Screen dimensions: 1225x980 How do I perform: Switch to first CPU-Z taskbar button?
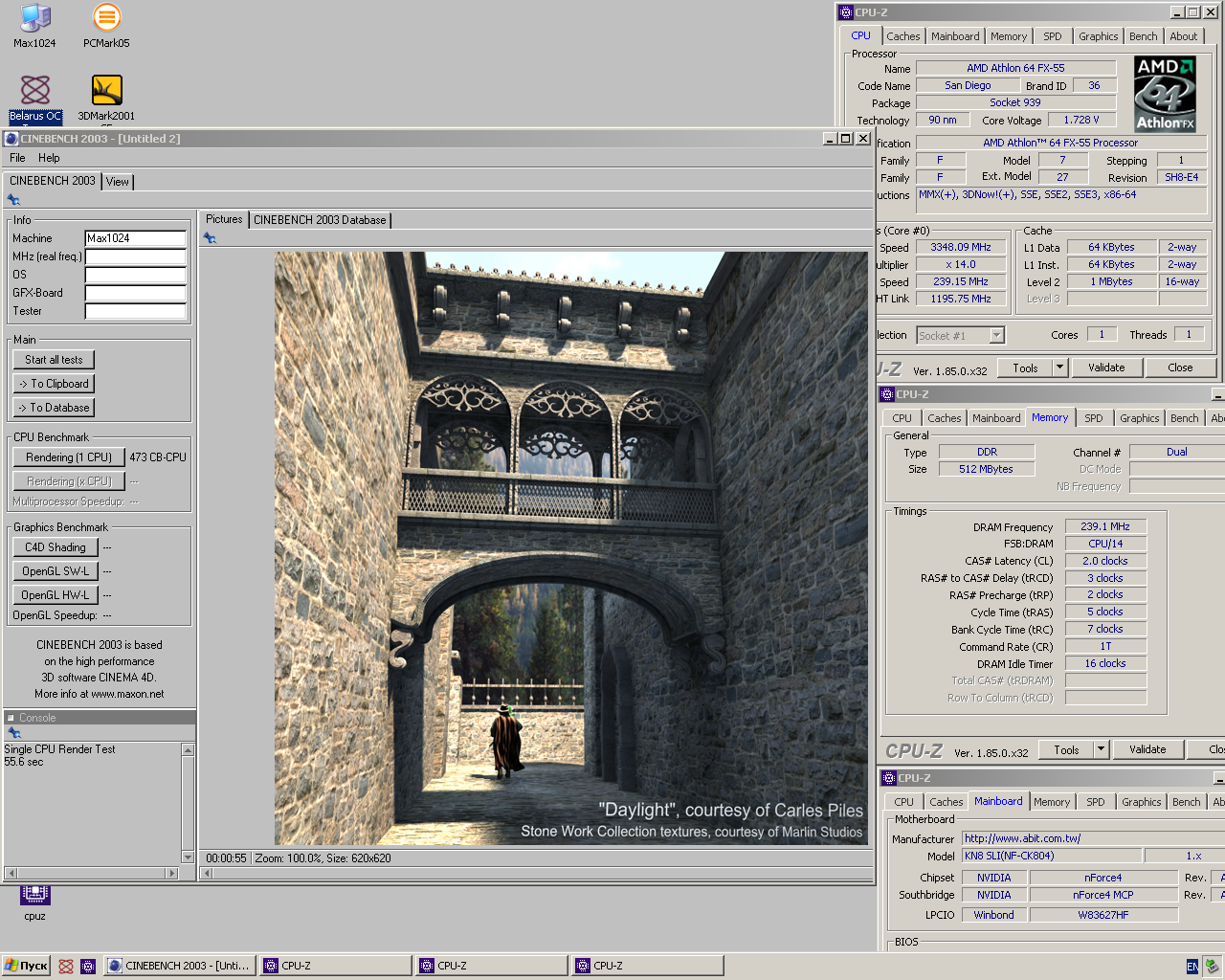pyautogui.click(x=336, y=966)
